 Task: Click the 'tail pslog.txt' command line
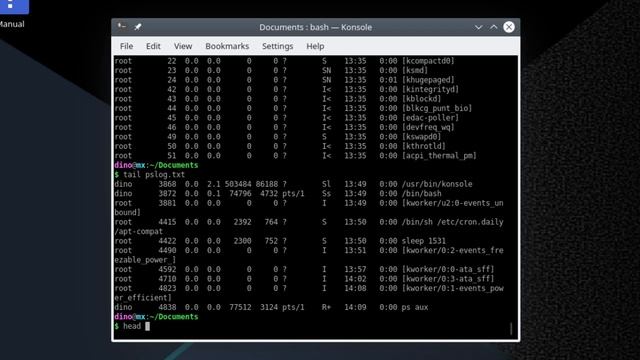click(149, 174)
